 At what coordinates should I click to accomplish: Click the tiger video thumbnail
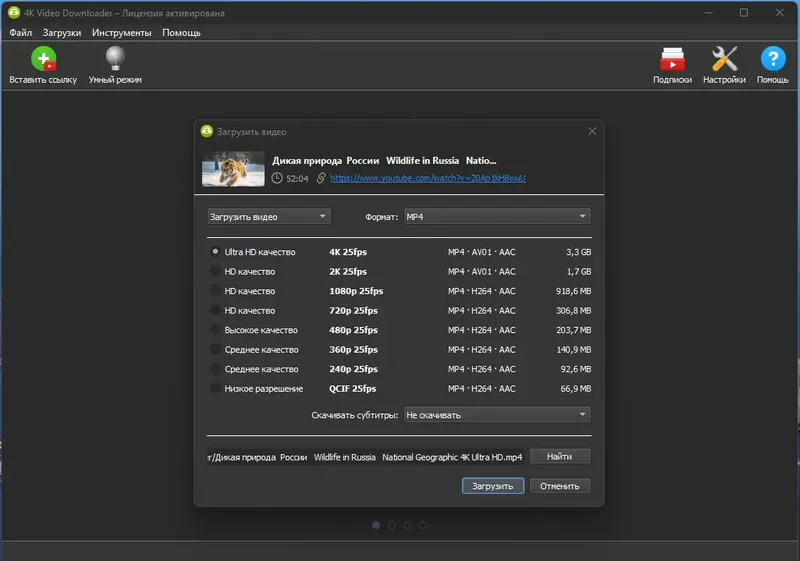[233, 169]
